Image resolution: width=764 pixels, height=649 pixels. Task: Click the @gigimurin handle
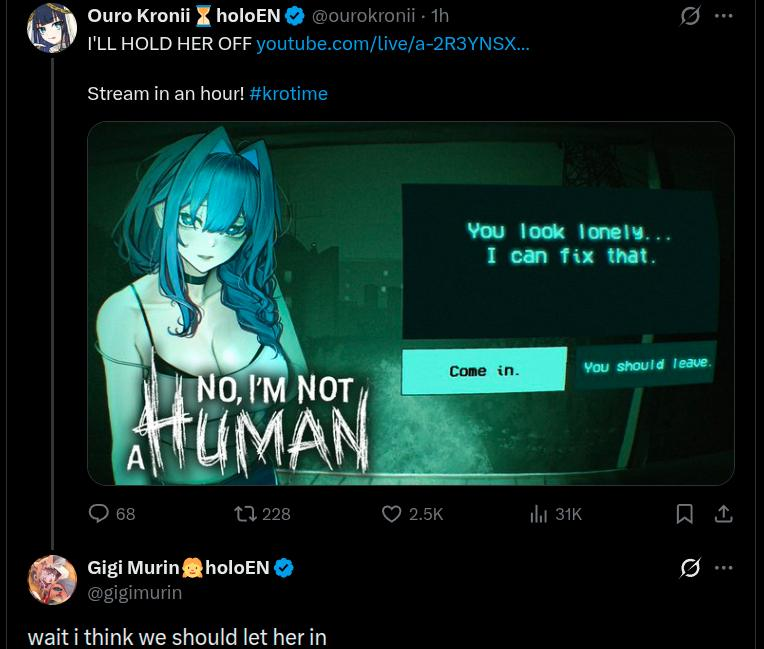[x=135, y=593]
